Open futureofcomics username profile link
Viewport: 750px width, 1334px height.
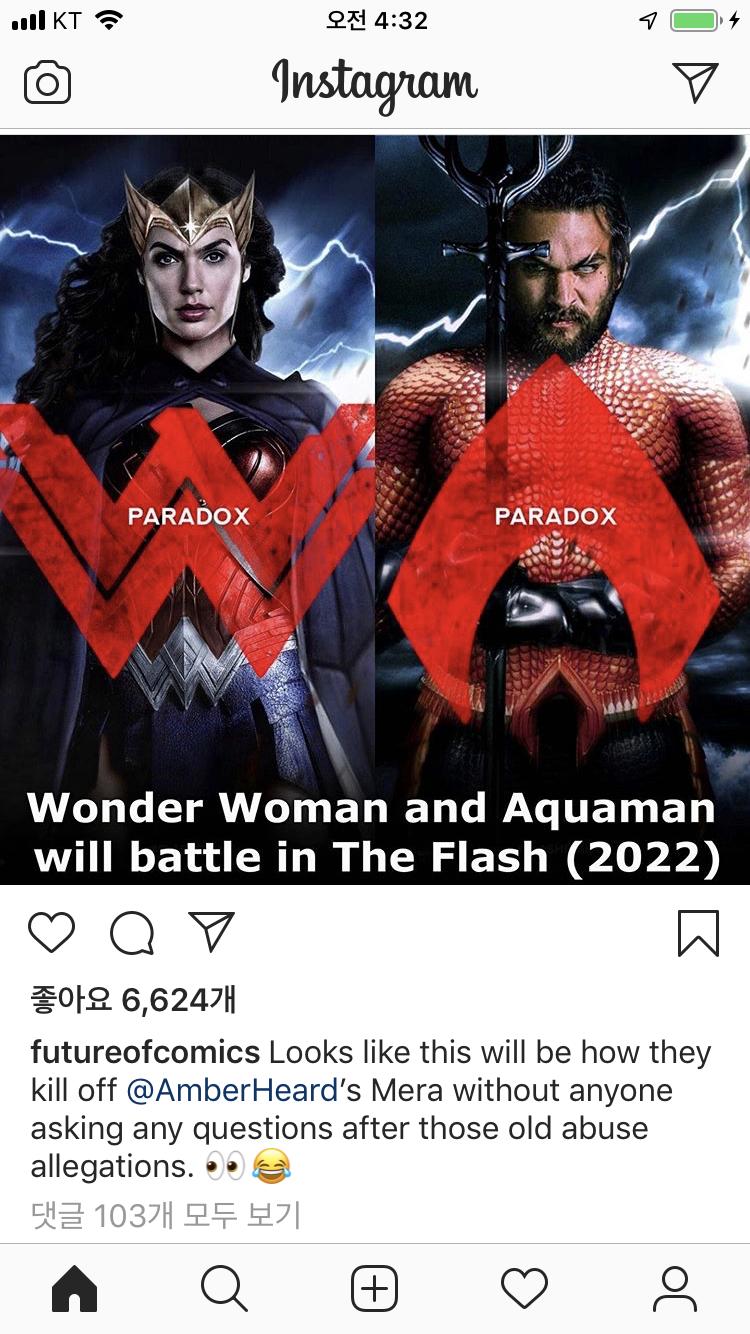146,1052
